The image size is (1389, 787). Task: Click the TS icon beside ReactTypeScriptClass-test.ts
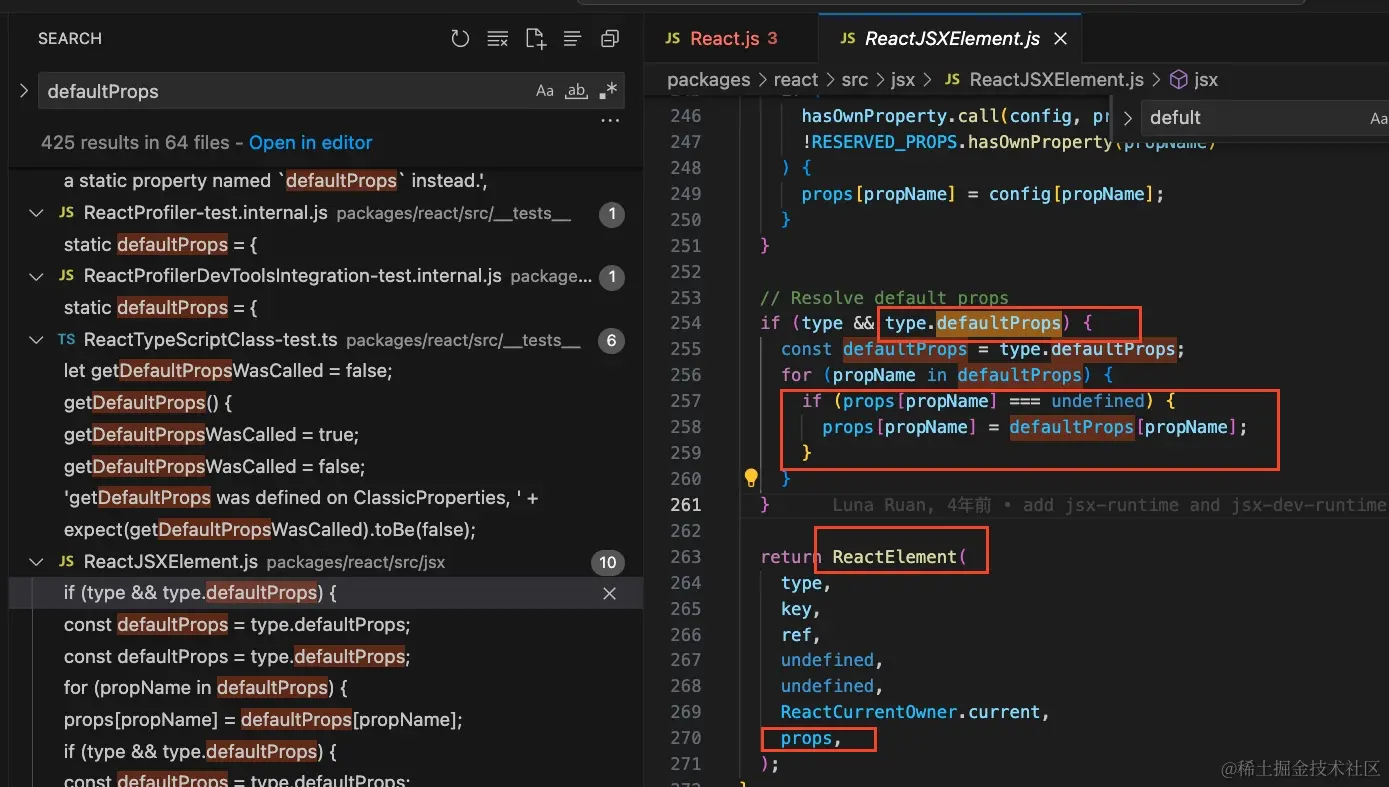pos(67,340)
